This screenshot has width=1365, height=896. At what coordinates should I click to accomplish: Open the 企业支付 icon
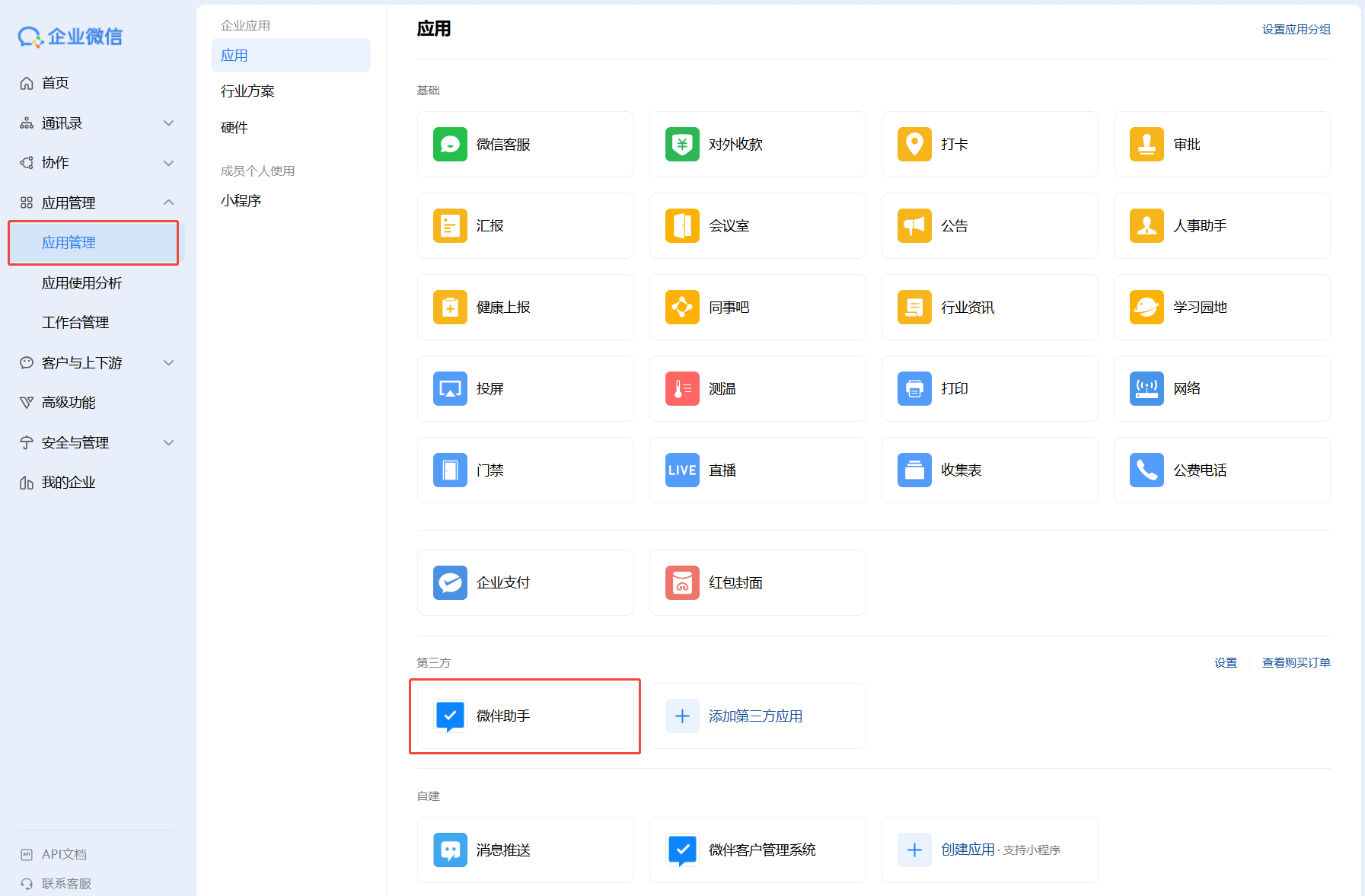tap(450, 583)
